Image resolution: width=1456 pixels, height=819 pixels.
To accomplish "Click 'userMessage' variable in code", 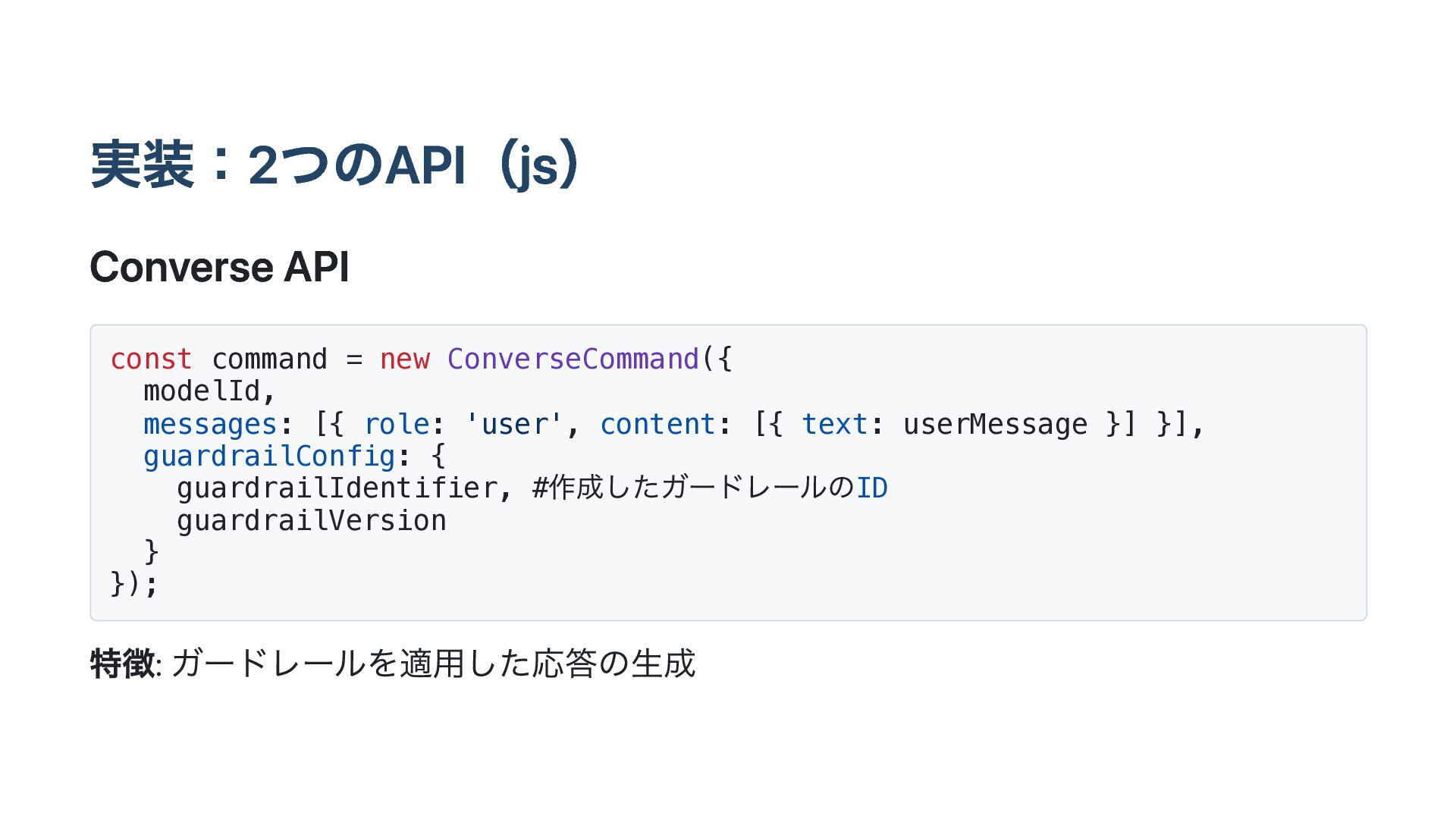I will point(995,424).
